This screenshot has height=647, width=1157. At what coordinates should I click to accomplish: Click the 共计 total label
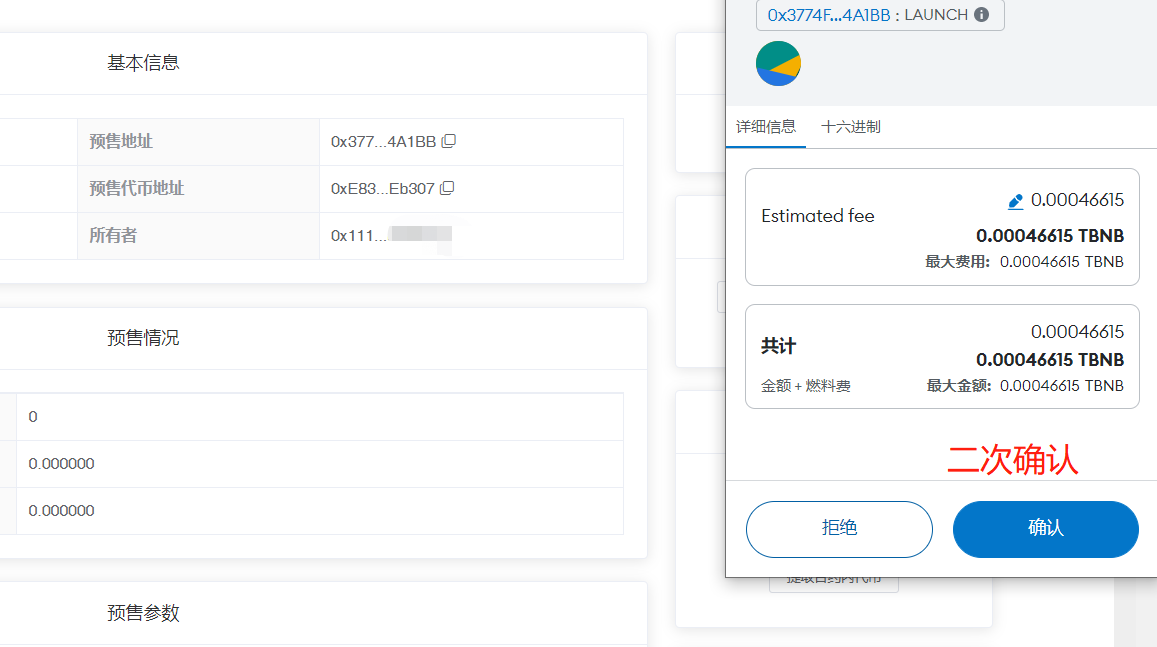click(x=778, y=346)
